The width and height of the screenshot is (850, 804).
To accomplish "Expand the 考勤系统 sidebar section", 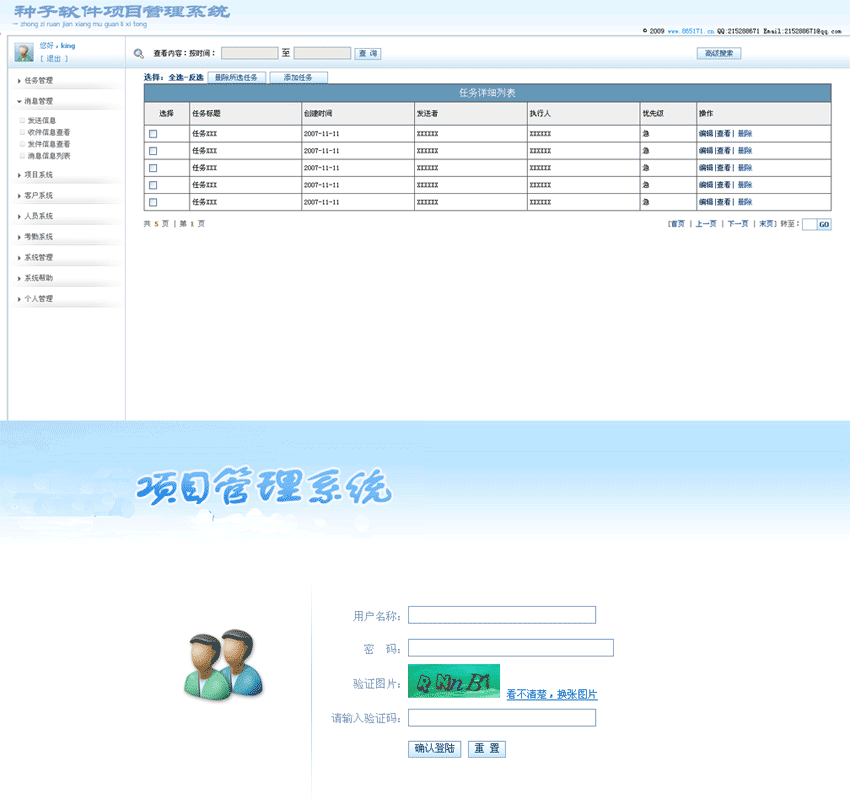I will click(x=38, y=237).
